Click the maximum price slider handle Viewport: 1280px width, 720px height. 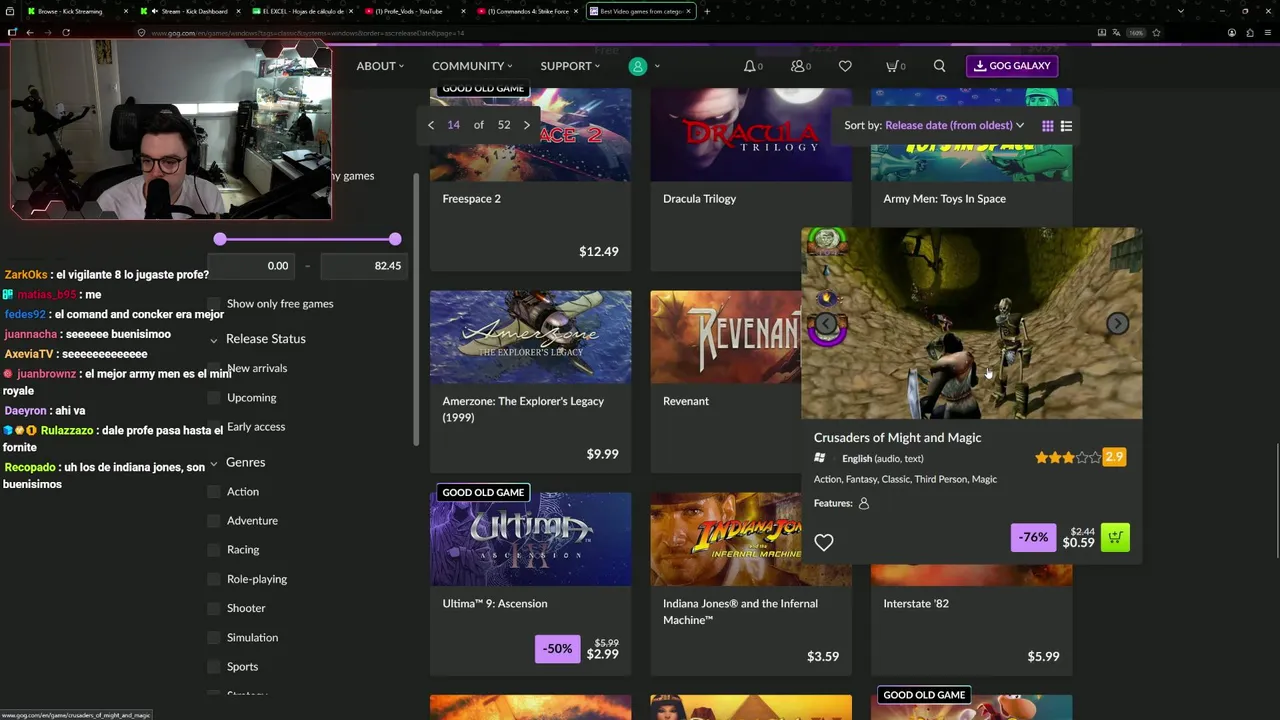(395, 239)
